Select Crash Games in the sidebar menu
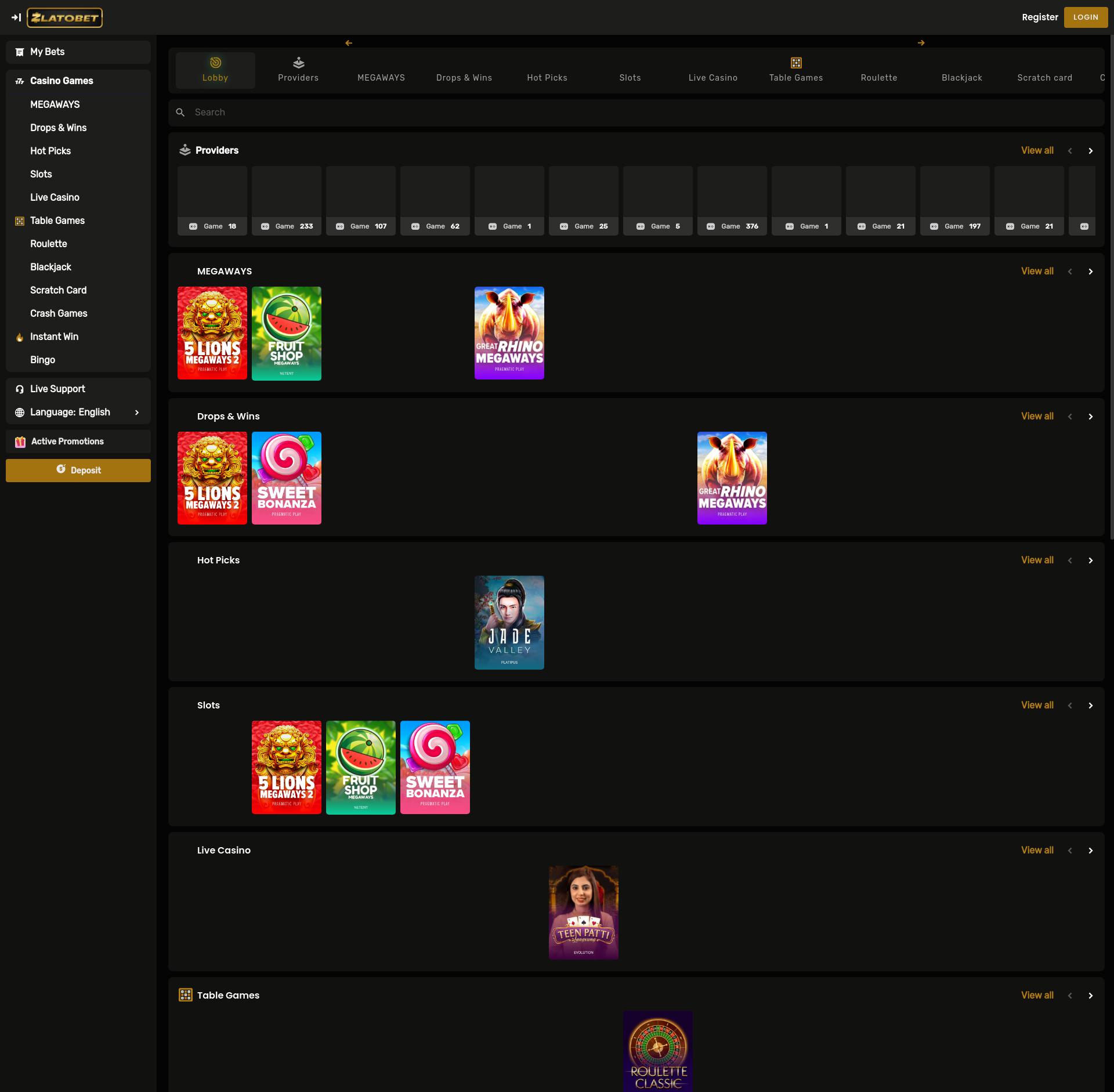1114x1092 pixels. pos(59,313)
